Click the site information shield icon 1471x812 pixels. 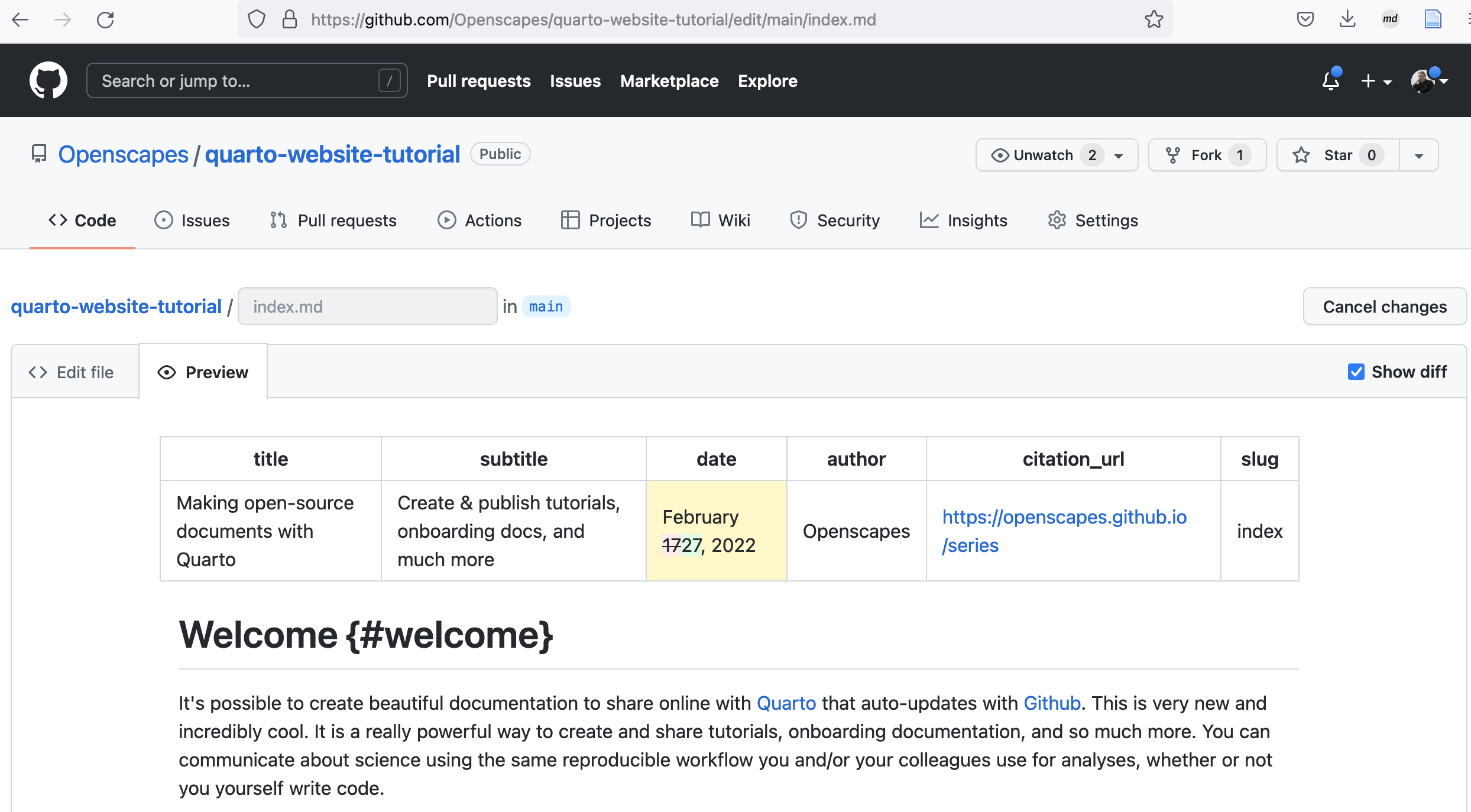click(x=256, y=20)
